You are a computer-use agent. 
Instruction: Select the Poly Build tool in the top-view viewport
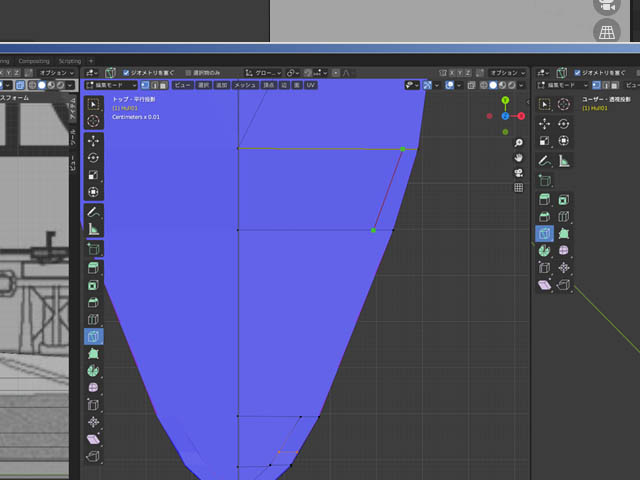pyautogui.click(x=93, y=353)
